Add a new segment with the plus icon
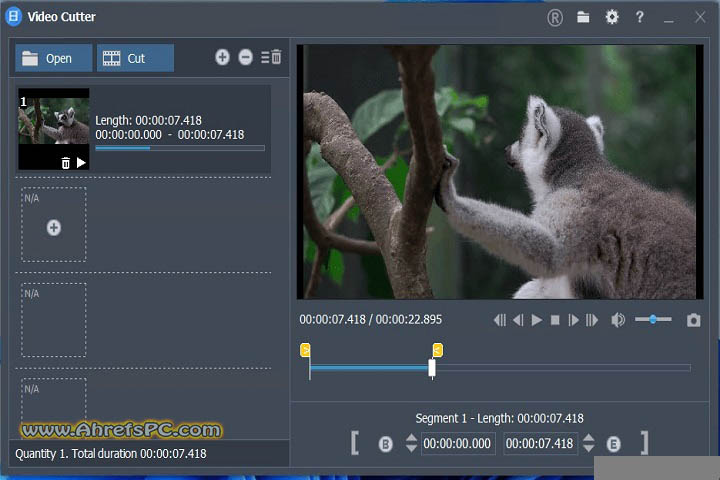Image resolution: width=720 pixels, height=480 pixels. coord(222,57)
